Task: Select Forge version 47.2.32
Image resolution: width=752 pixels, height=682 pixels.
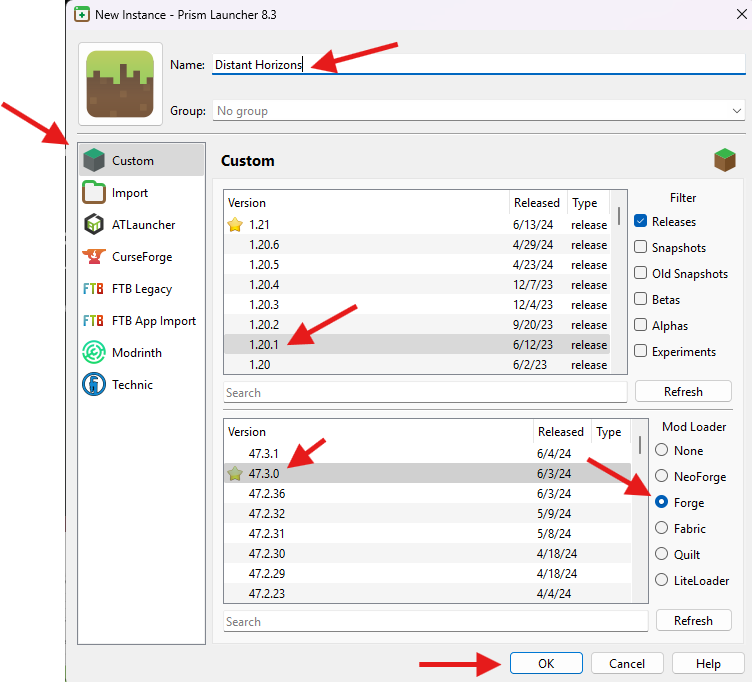Action: [427, 513]
